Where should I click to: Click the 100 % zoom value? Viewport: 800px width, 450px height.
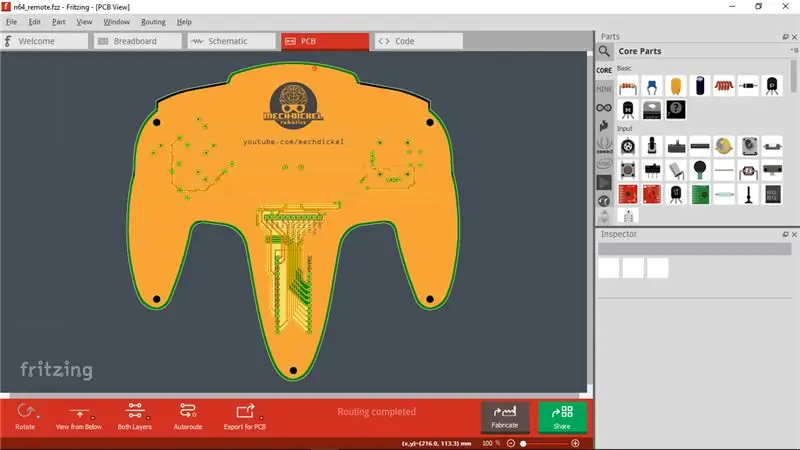coord(491,443)
